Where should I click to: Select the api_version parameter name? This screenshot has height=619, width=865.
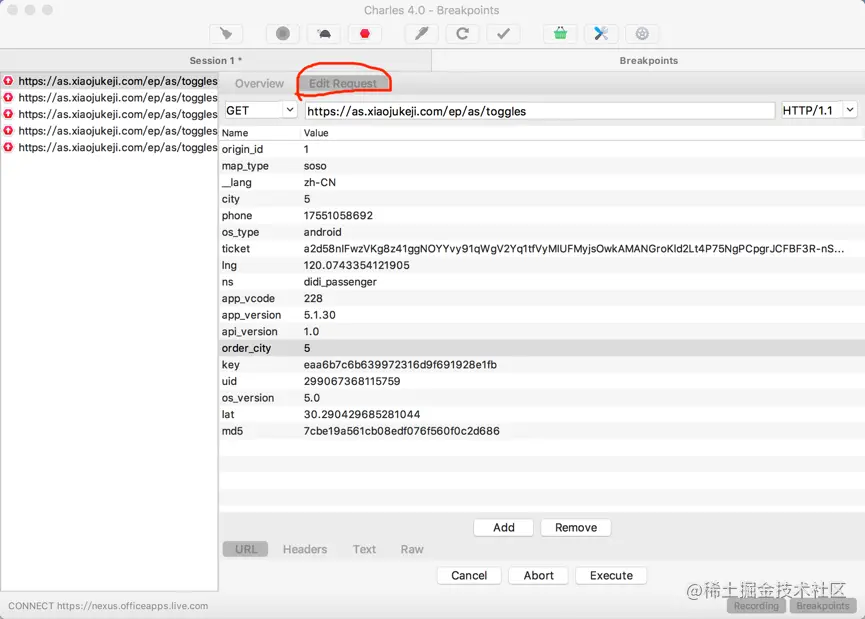click(x=249, y=332)
